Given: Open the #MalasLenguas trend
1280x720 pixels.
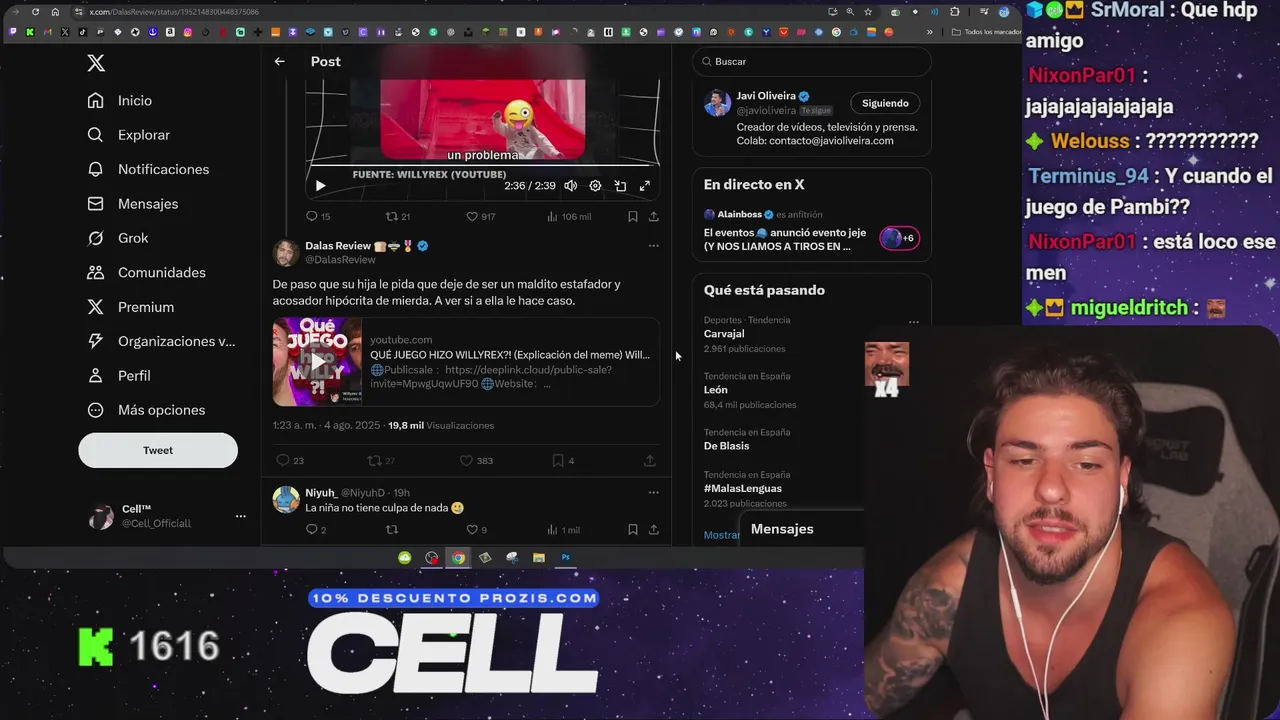Looking at the screenshot, I should point(742,488).
